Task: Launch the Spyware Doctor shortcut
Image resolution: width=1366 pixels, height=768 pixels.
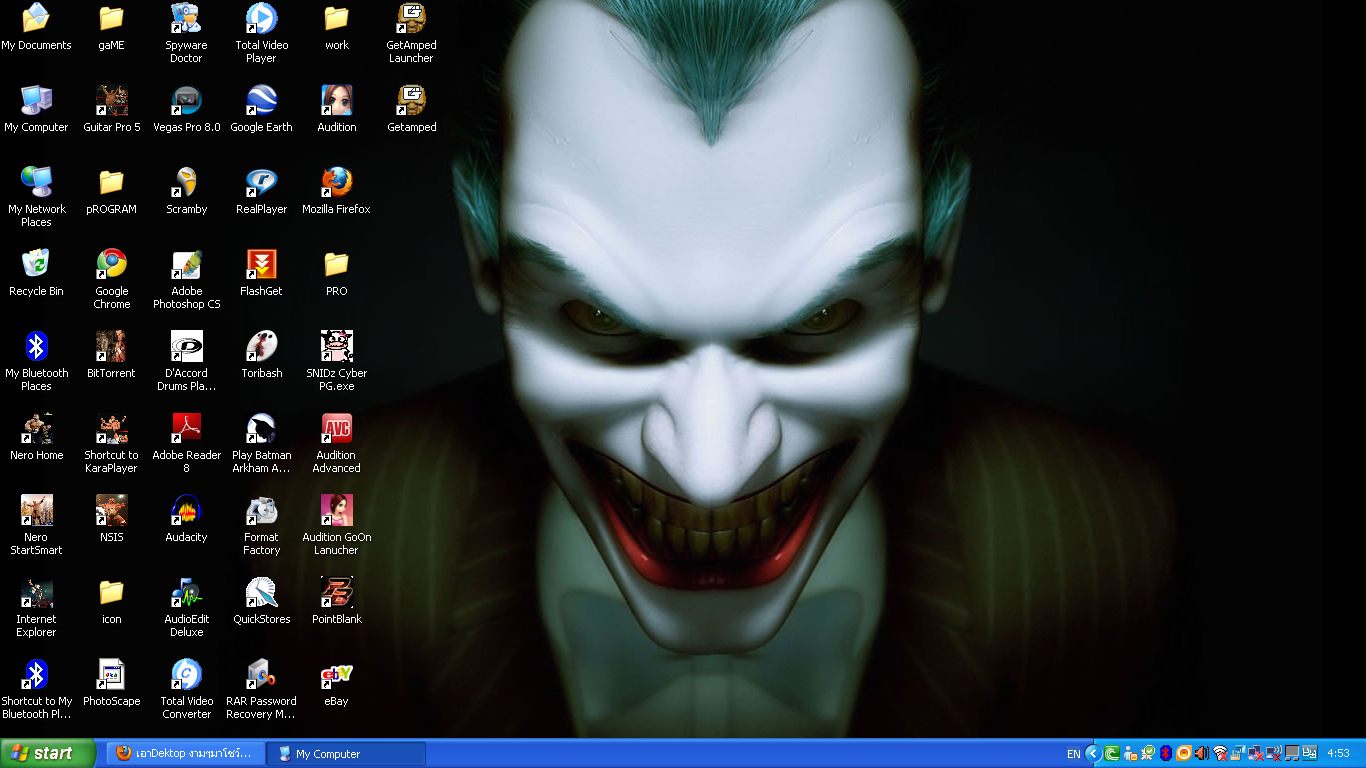Action: (x=186, y=33)
